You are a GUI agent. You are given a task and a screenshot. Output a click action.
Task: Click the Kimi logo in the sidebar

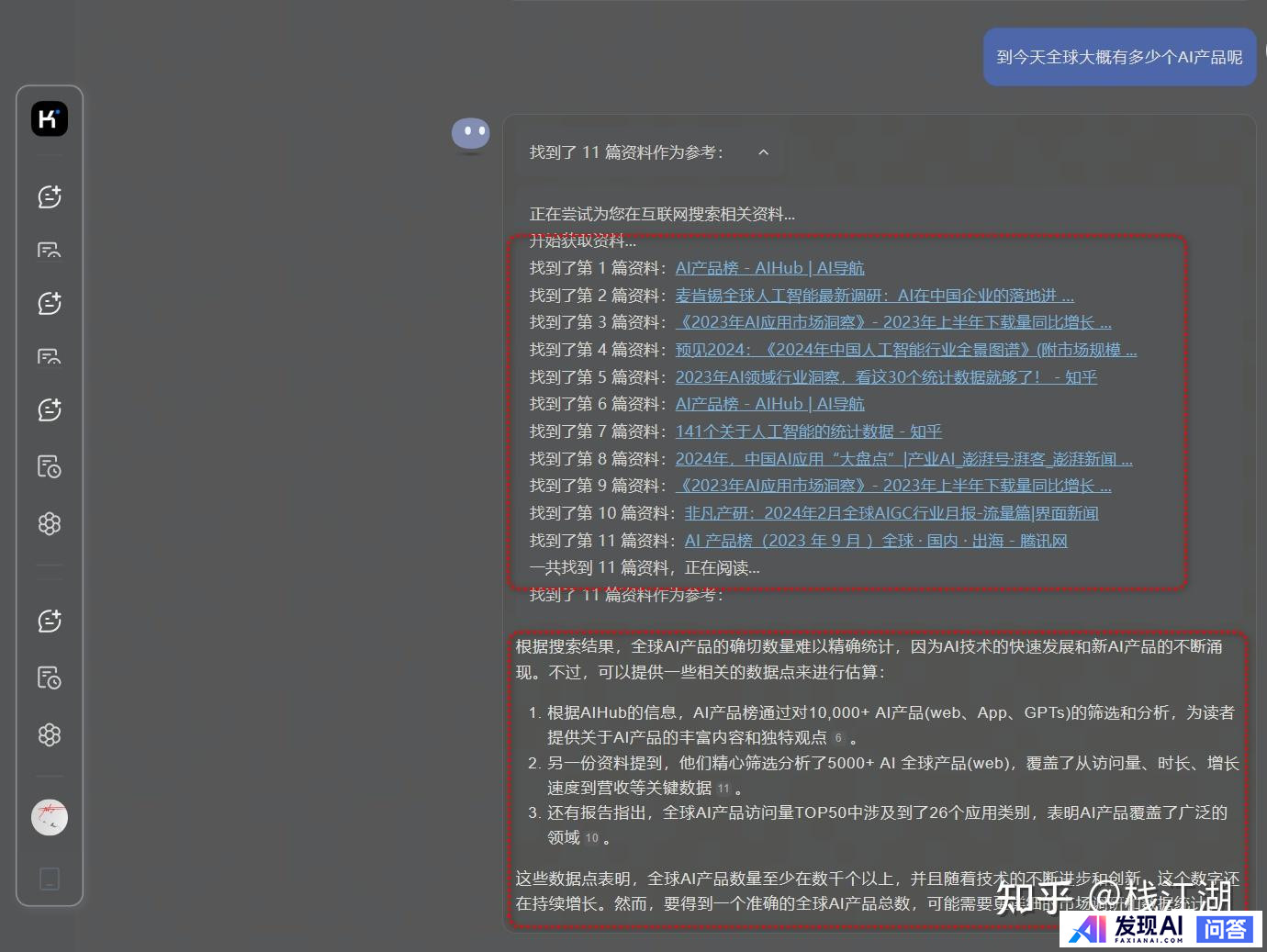[50, 118]
